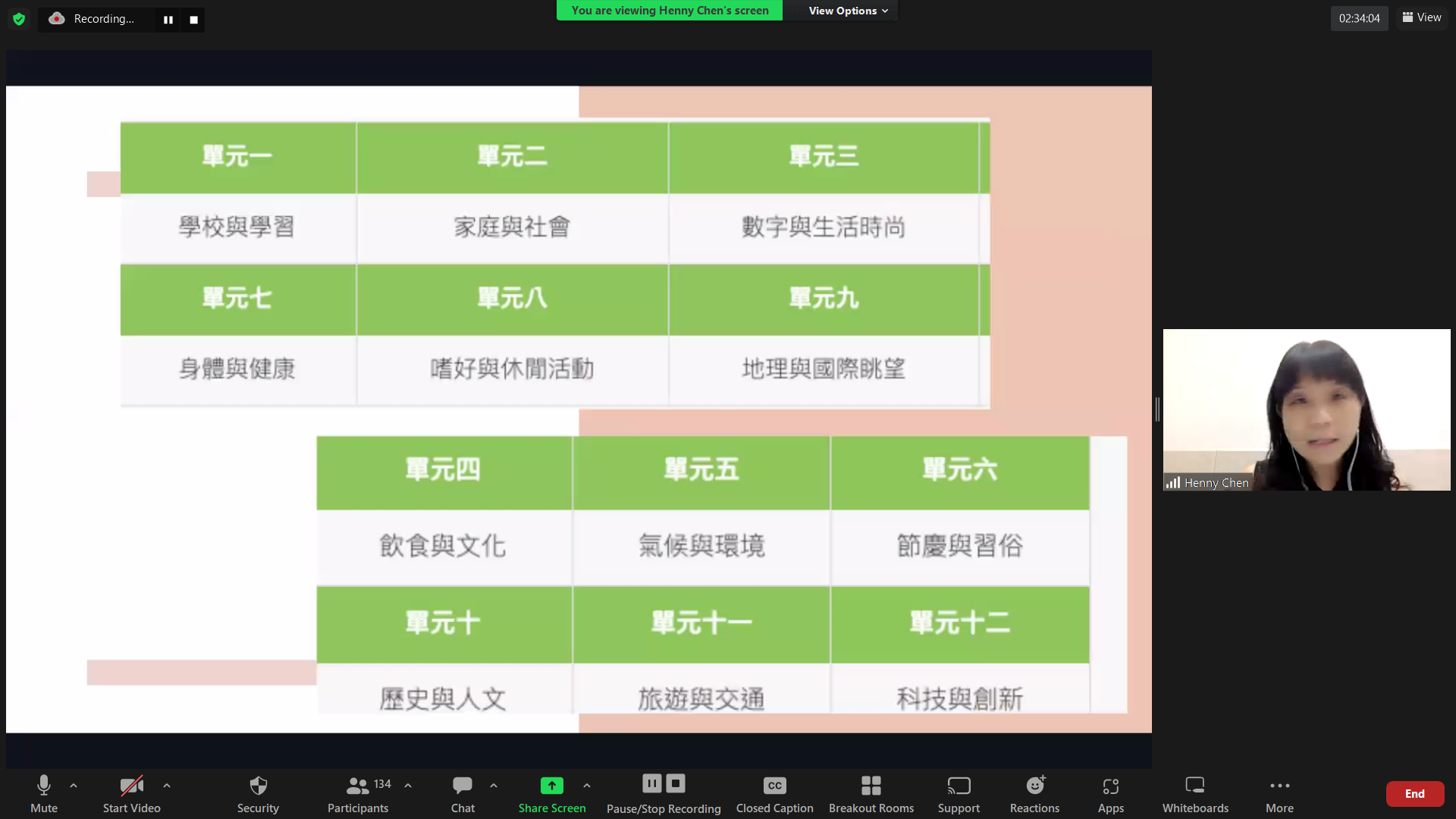Open the Chat window

click(x=462, y=792)
